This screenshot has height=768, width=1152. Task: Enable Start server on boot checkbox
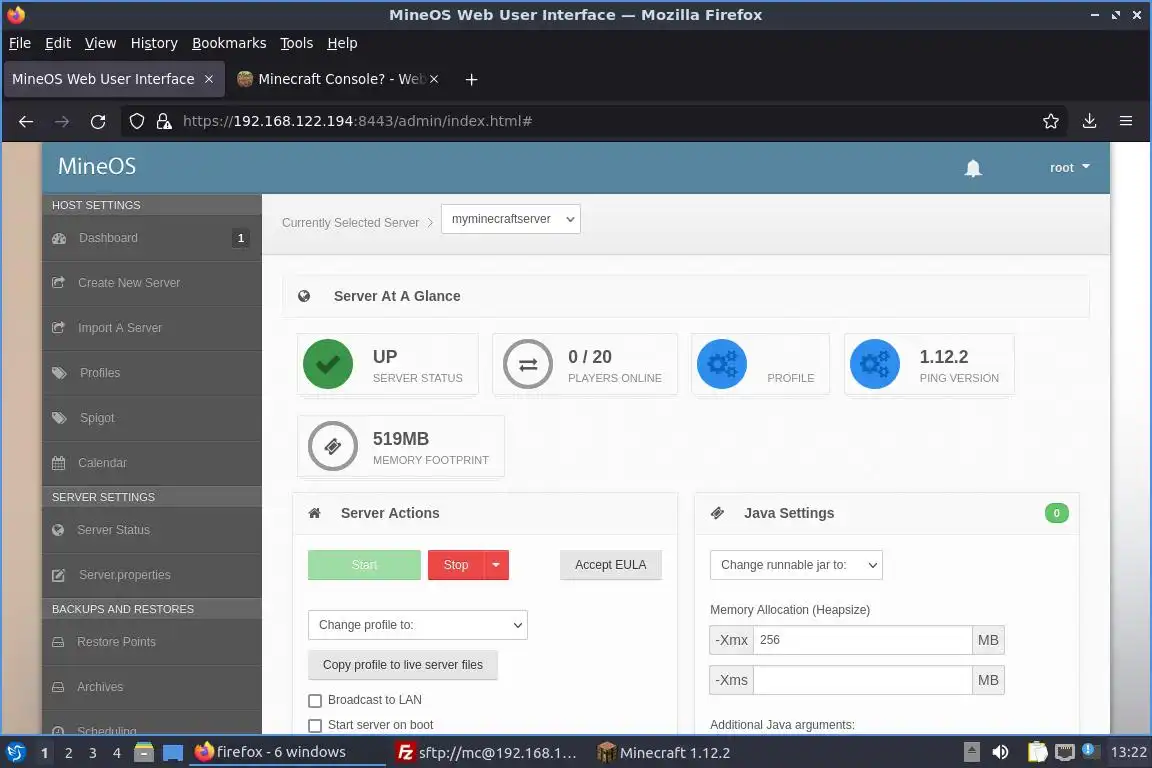[315, 725]
